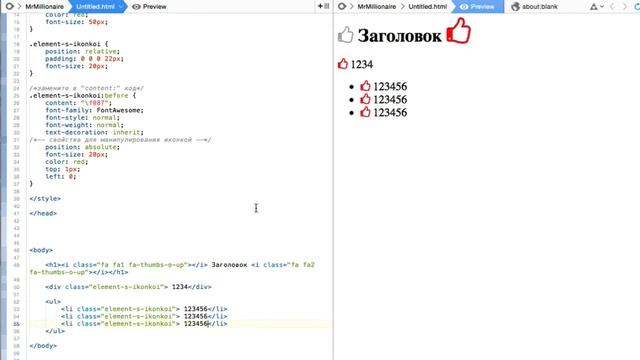The image size is (640, 360).
Task: Click the position: relative line in code
Action: coord(82,51)
